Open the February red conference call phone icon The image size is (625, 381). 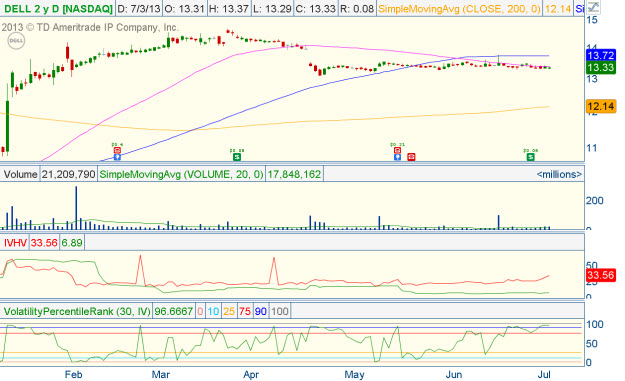pyautogui.click(x=117, y=150)
